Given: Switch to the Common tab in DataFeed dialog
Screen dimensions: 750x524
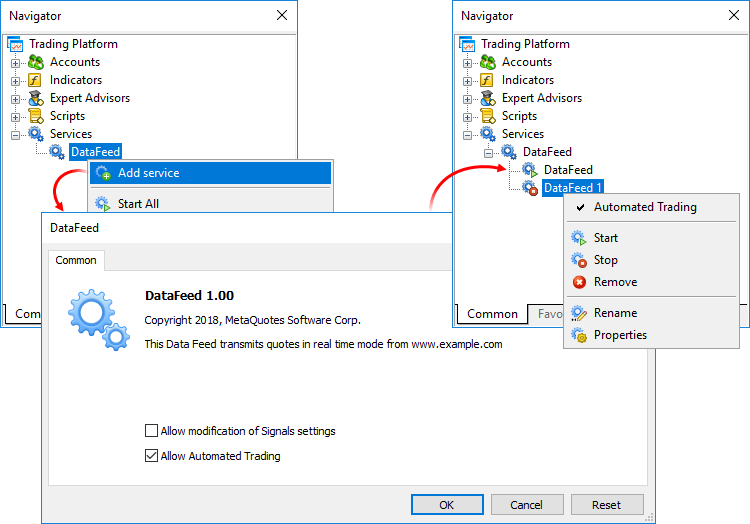Looking at the screenshot, I should click(x=76, y=260).
